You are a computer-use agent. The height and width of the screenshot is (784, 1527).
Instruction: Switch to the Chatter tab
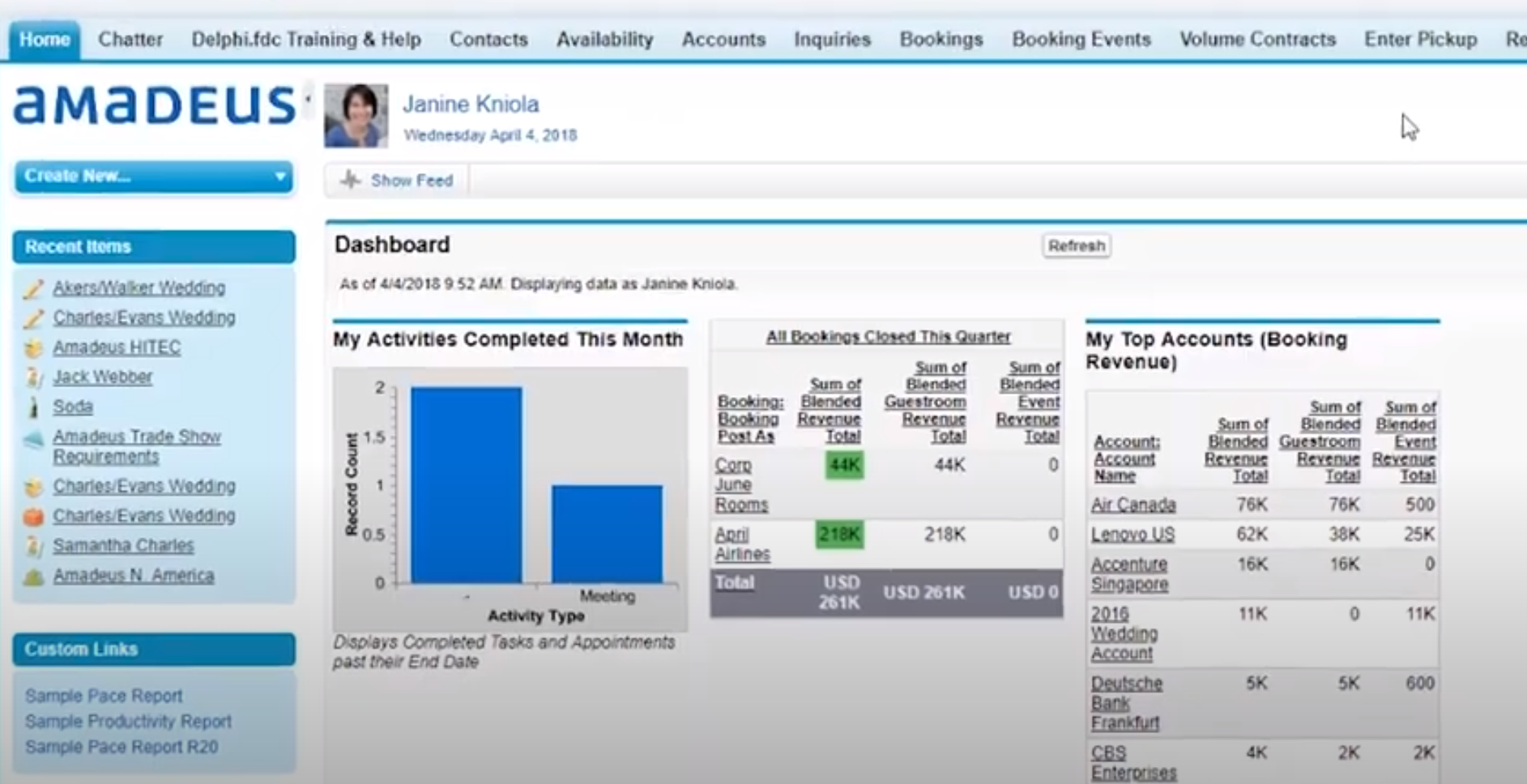pos(130,39)
